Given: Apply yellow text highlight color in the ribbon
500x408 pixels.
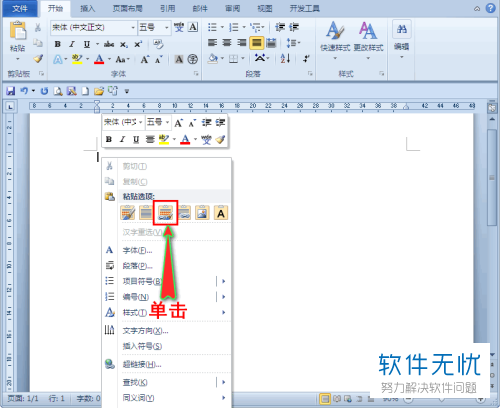Looking at the screenshot, I should coord(77,59).
